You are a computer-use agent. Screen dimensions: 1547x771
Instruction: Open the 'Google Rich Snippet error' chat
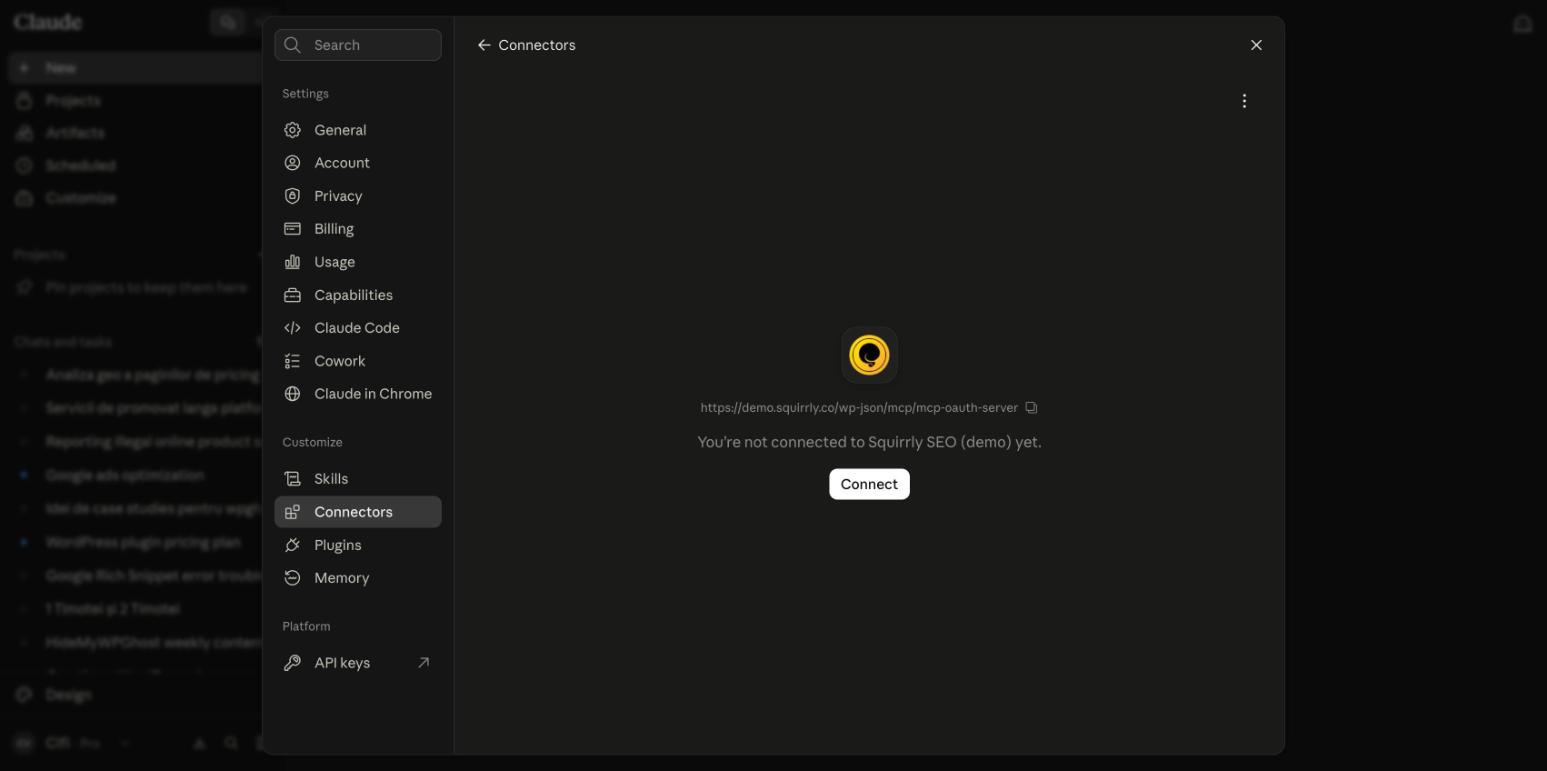[x=152, y=576]
